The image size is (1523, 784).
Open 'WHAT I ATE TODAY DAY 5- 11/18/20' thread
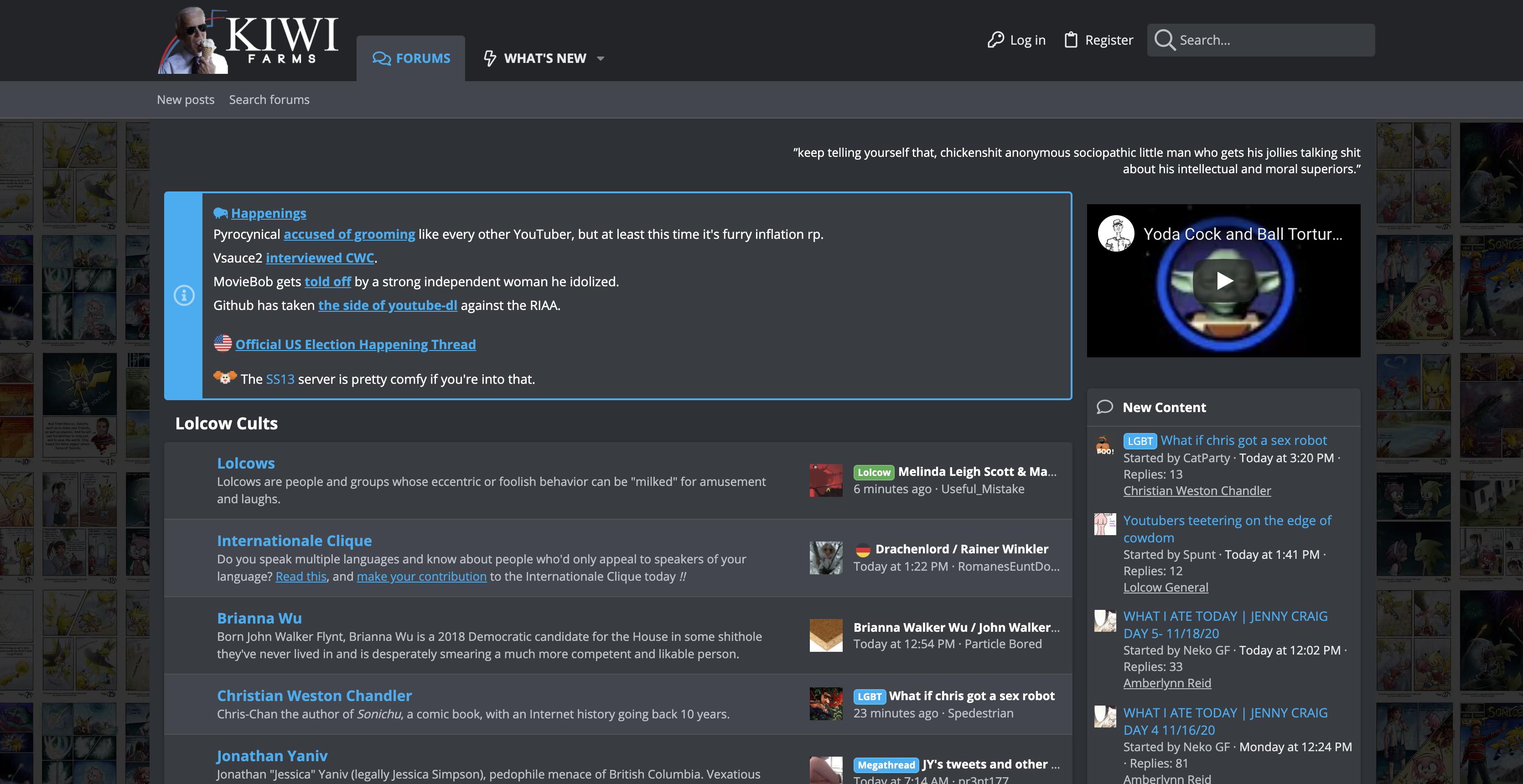[1225, 624]
